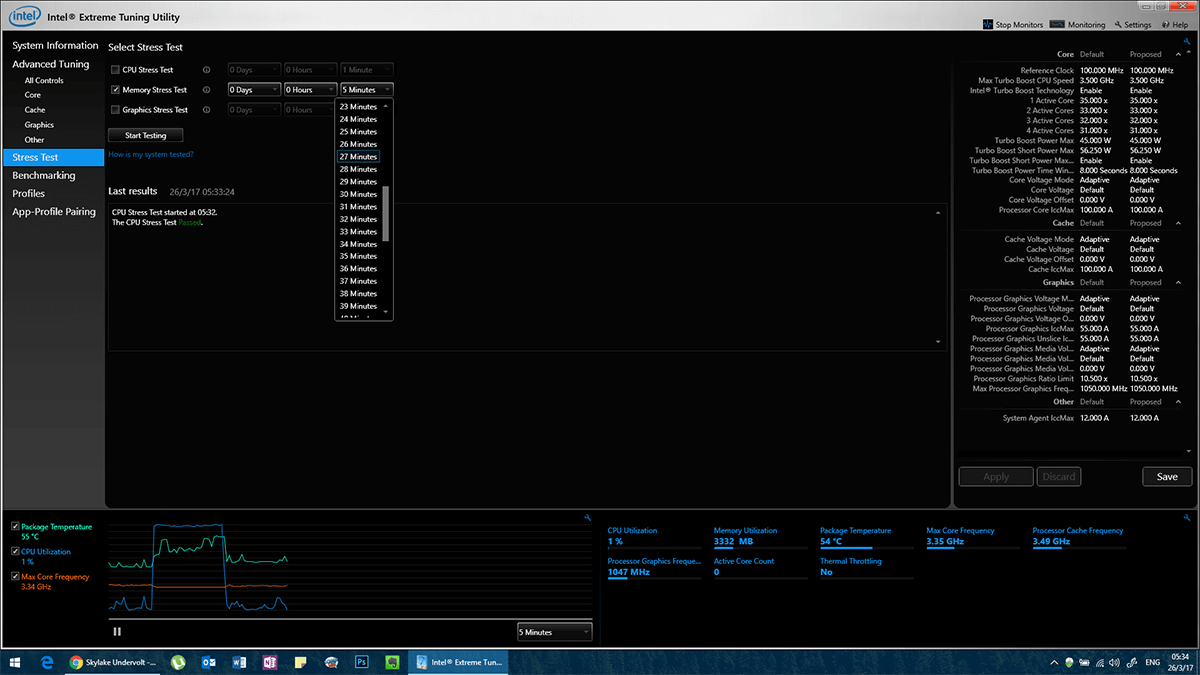The width and height of the screenshot is (1200, 675).
Task: Toggle Package Temperature graph checkbox
Action: point(15,527)
